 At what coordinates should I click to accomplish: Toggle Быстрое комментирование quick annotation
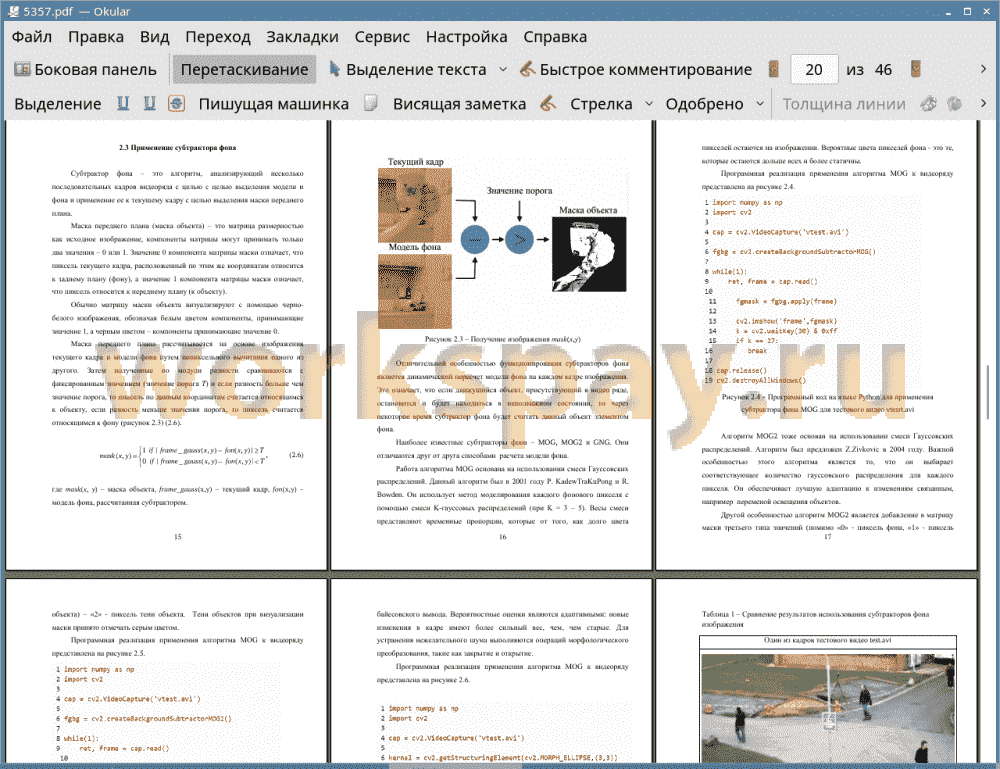coord(636,70)
